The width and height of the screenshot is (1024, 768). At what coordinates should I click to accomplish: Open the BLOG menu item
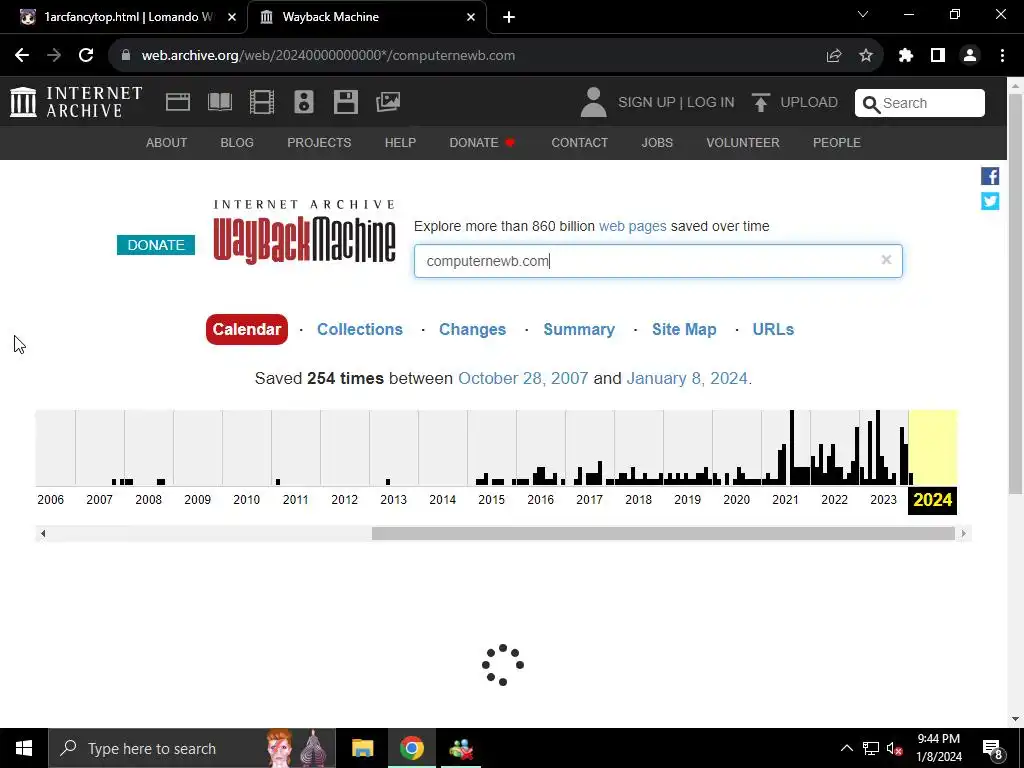coord(237,142)
